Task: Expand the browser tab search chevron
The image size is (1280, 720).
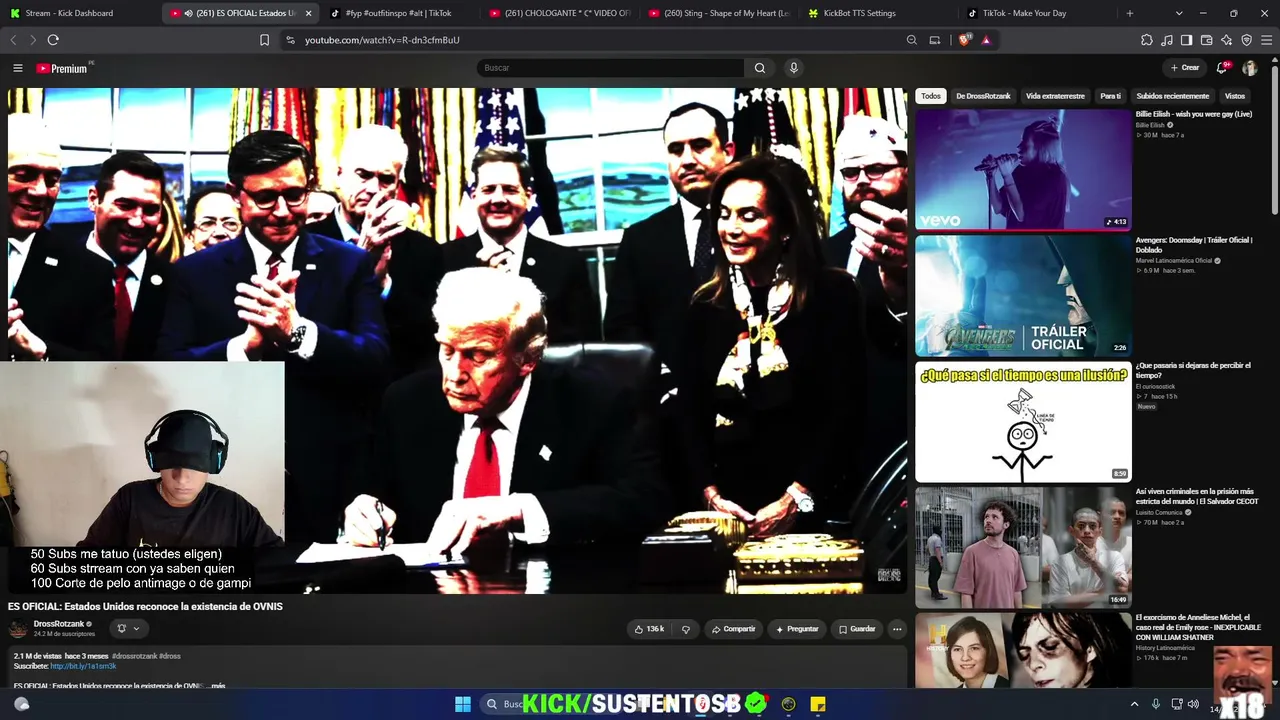Action: coord(1179,13)
